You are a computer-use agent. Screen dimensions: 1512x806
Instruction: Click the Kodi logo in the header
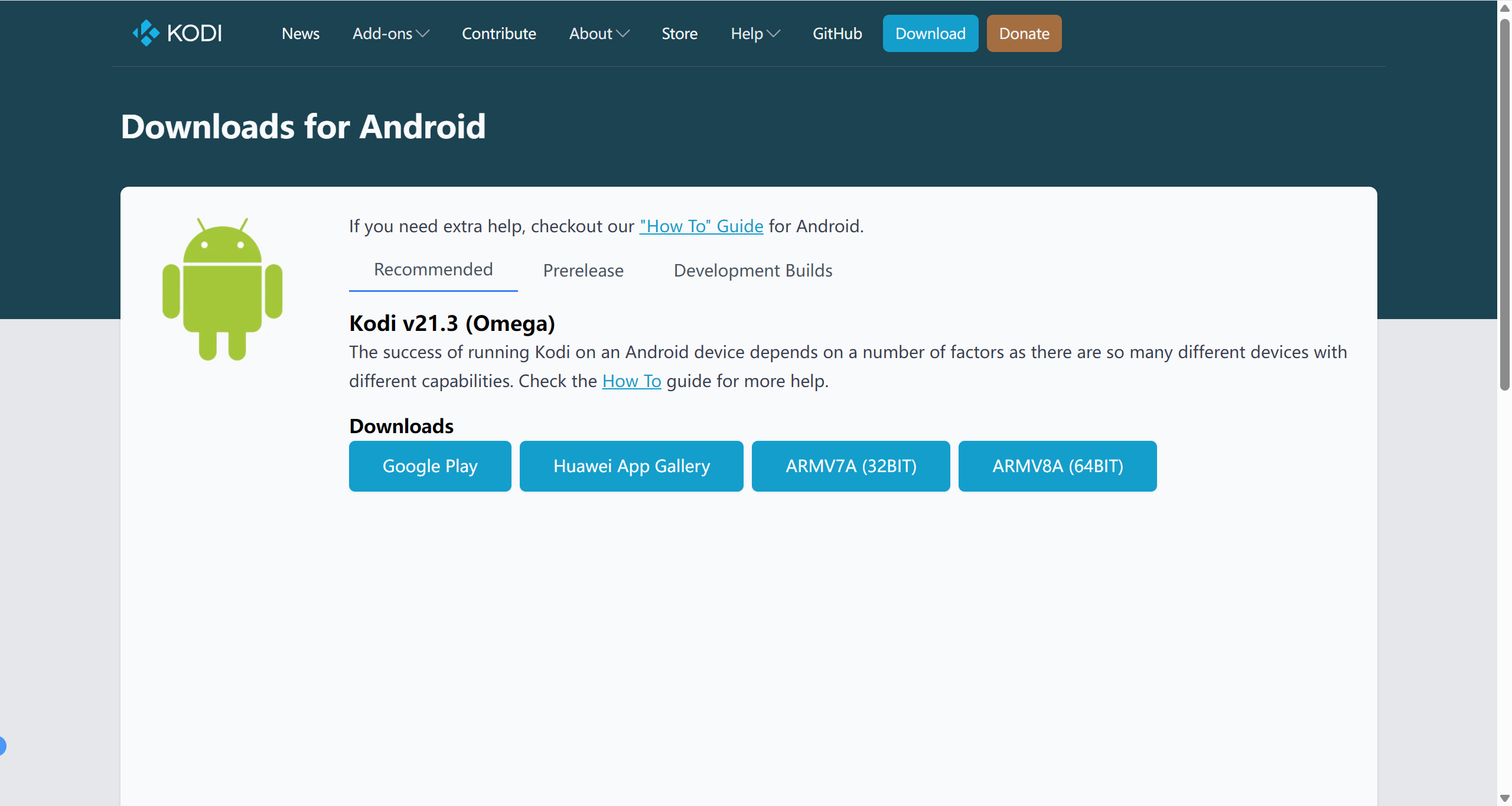pos(177,33)
